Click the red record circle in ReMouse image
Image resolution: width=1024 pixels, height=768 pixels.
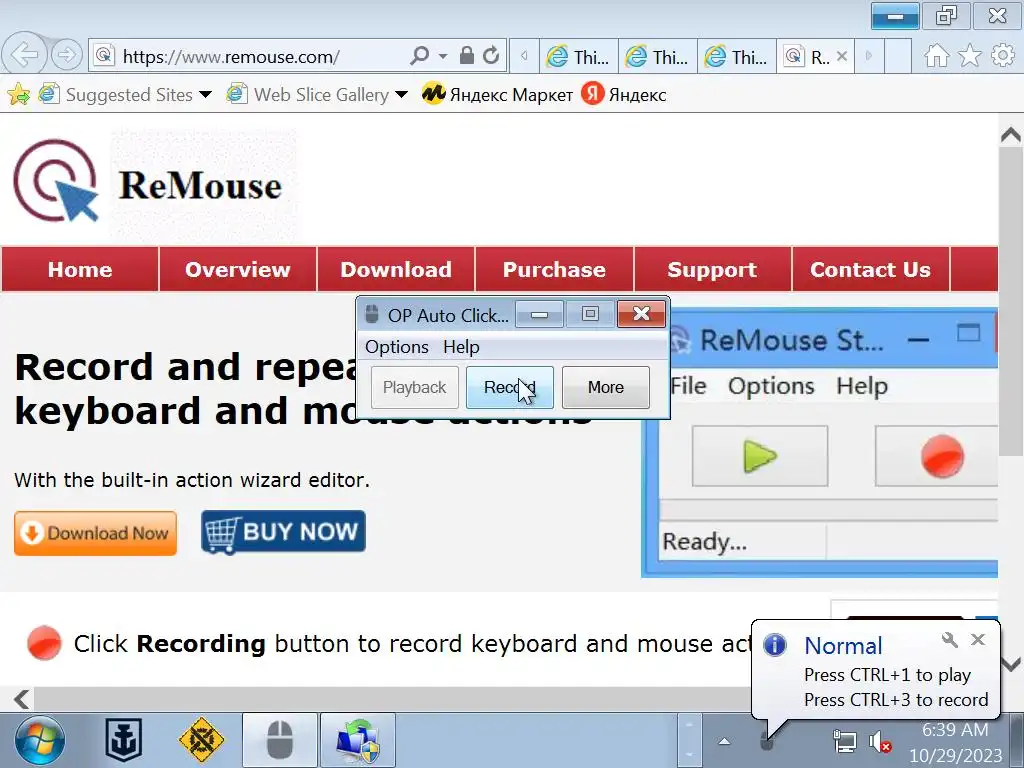coord(942,456)
